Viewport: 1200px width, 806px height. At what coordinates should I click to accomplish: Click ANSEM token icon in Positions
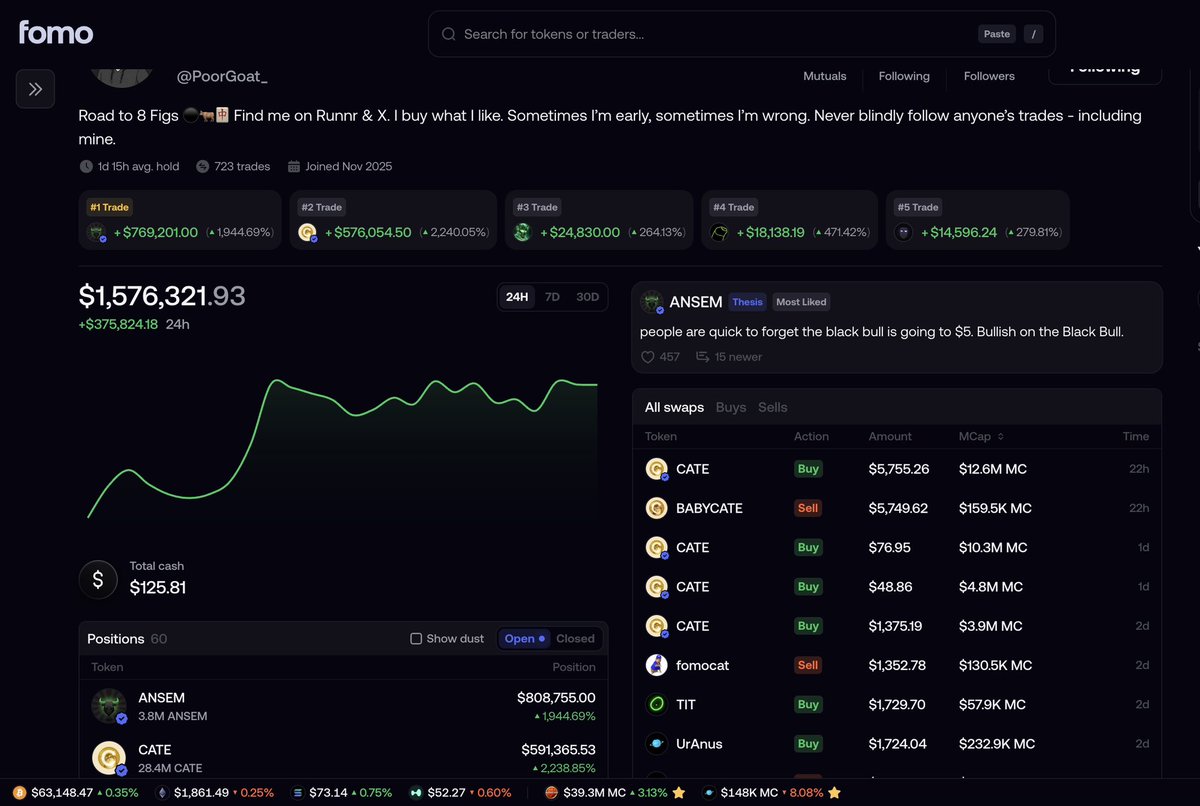(109, 706)
